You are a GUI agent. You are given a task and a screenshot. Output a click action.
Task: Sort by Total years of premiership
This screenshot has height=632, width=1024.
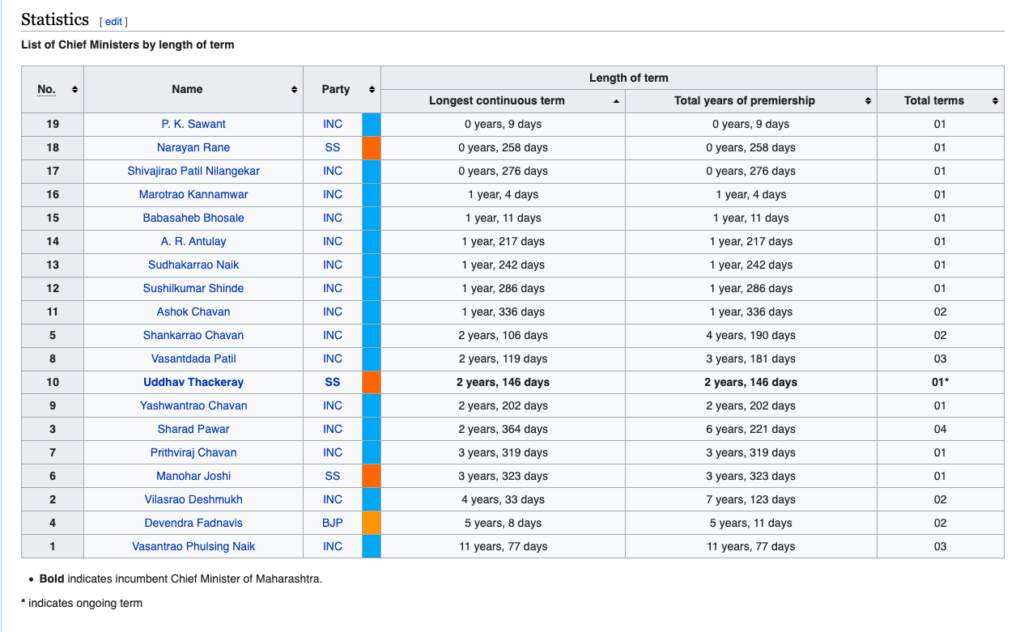(867, 101)
